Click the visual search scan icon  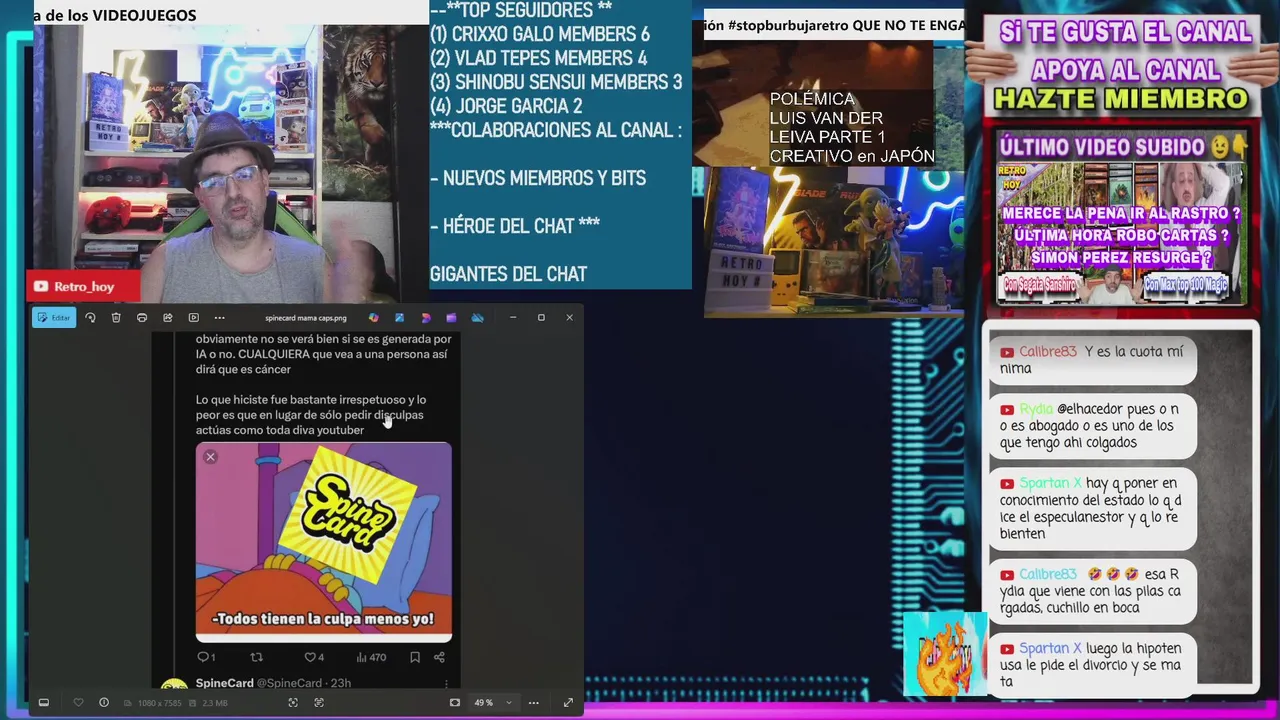pos(293,703)
